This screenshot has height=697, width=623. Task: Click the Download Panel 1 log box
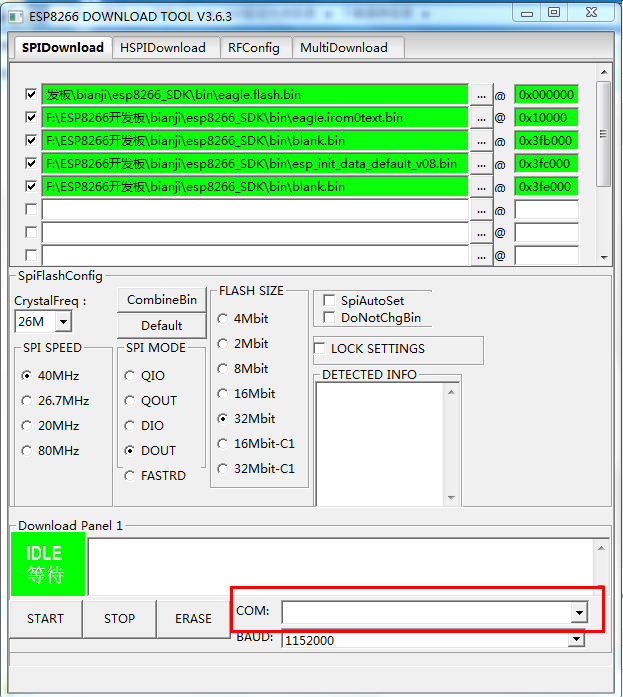click(341, 567)
